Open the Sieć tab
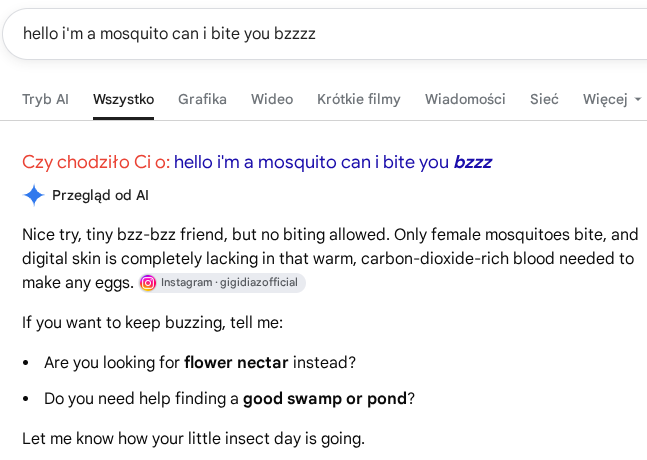The width and height of the screenshot is (647, 460). (x=544, y=99)
